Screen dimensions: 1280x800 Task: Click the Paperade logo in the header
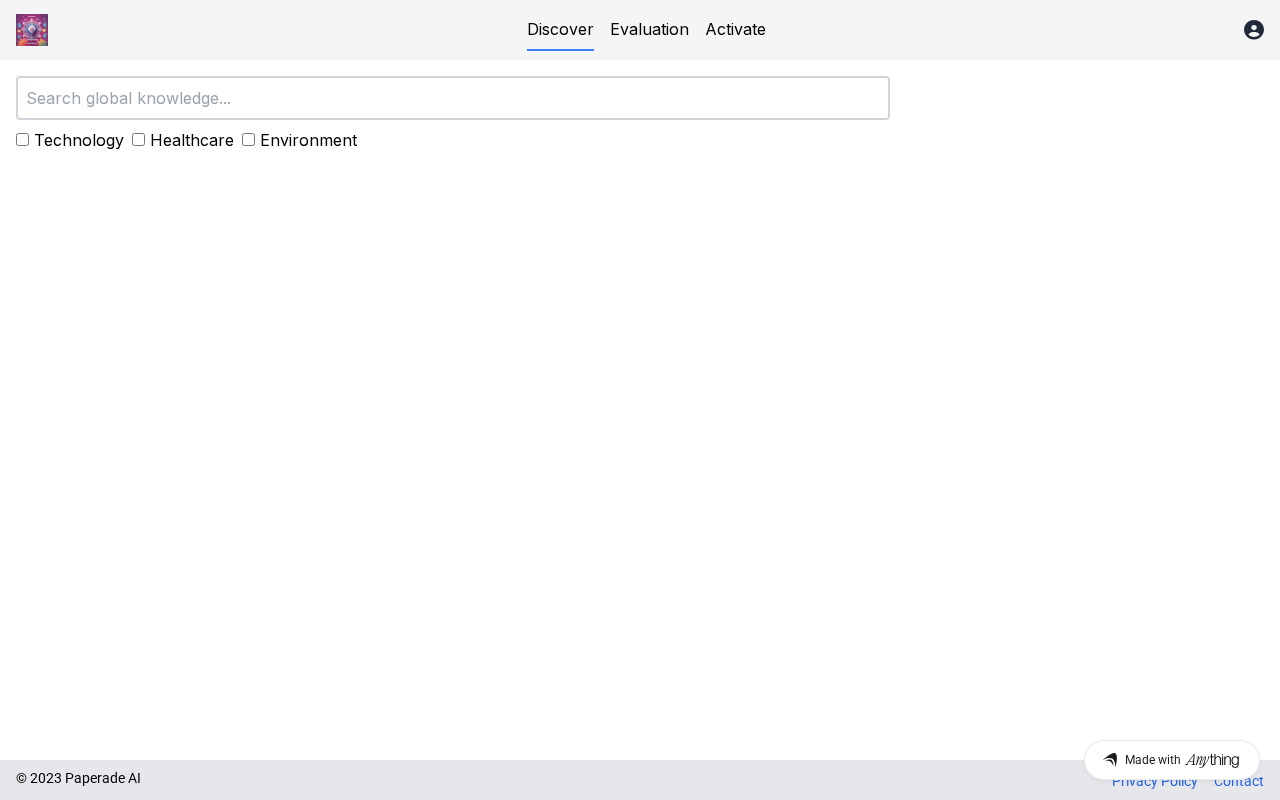pos(32,30)
